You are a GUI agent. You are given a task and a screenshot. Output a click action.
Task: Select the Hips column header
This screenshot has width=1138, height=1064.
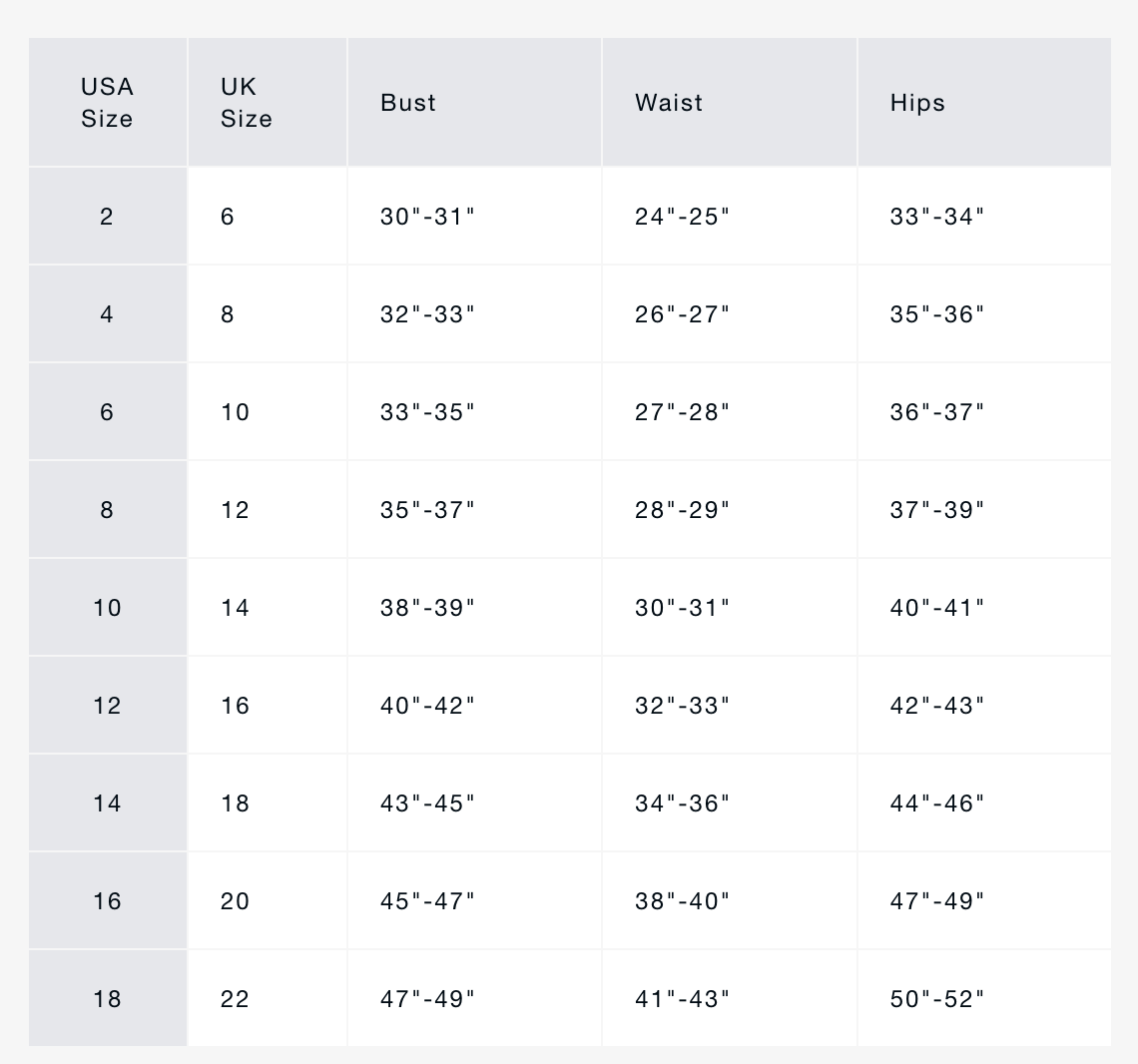tap(985, 103)
